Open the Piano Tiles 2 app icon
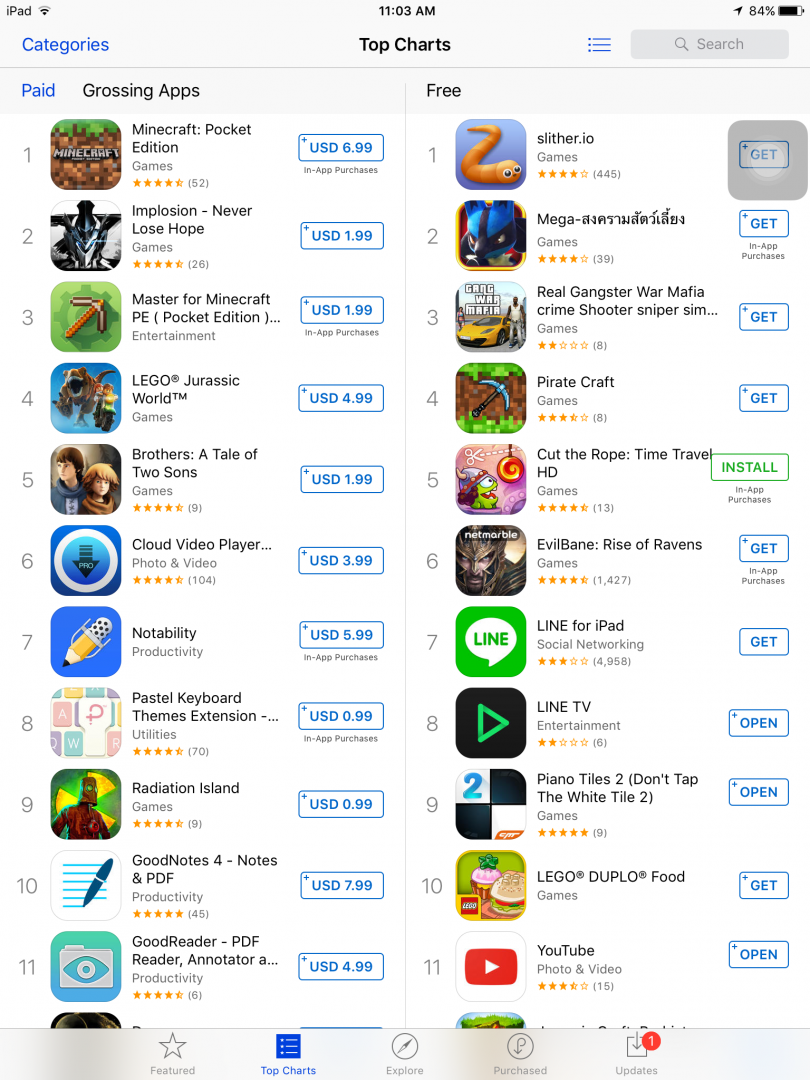The height and width of the screenshot is (1080, 810). pyautogui.click(x=491, y=804)
